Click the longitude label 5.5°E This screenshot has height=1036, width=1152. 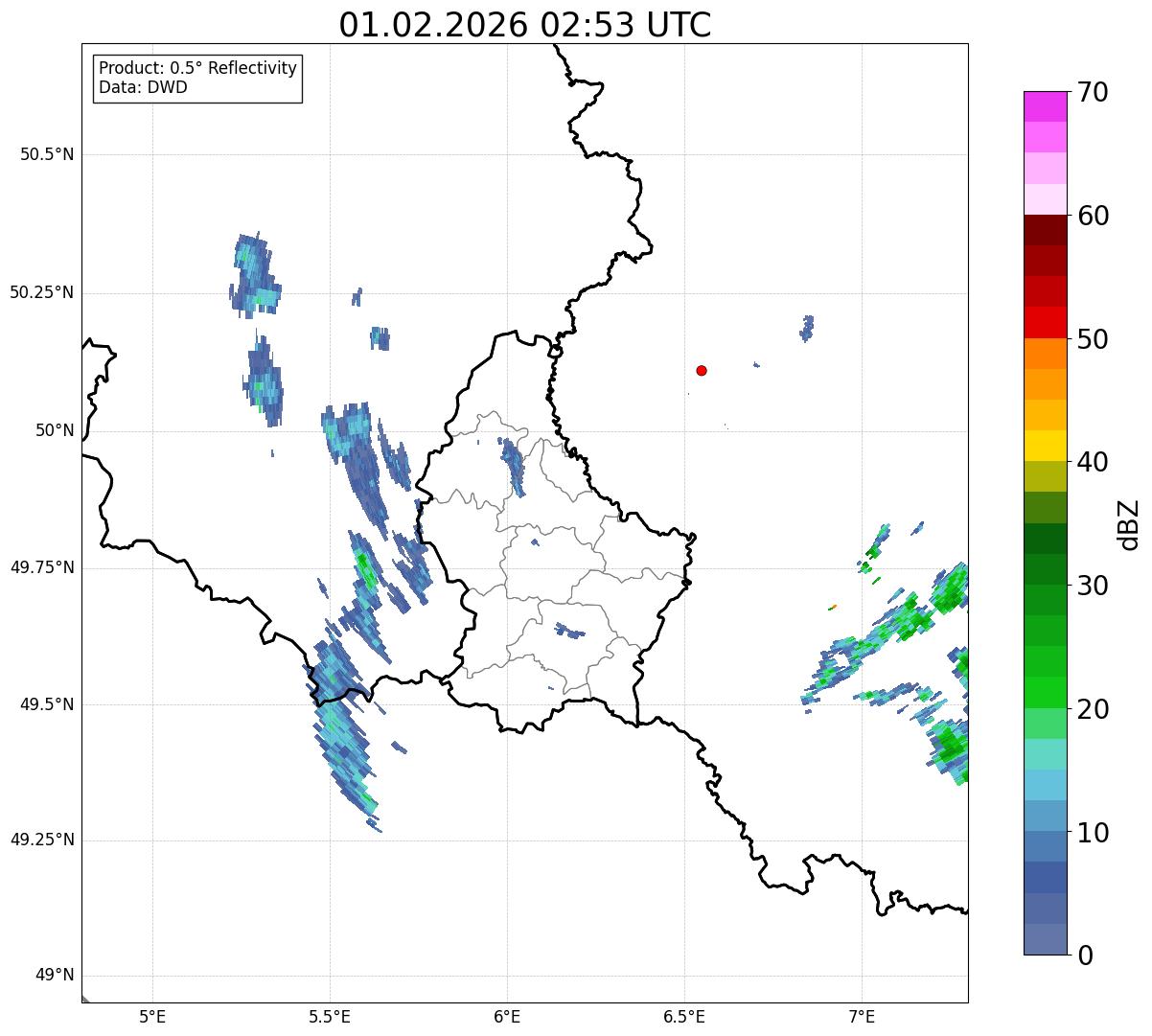point(330,1017)
